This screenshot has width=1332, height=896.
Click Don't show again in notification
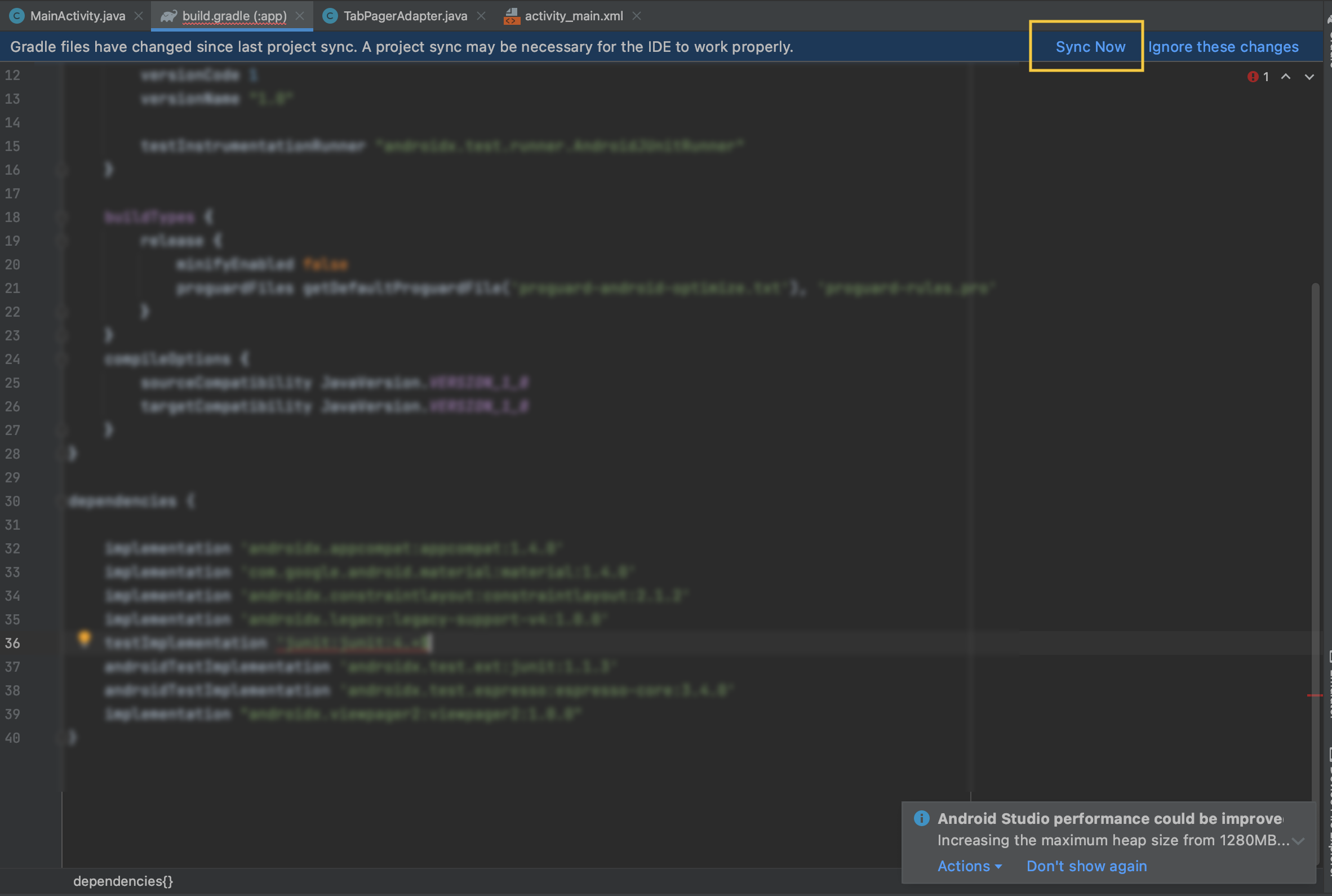click(1086, 866)
